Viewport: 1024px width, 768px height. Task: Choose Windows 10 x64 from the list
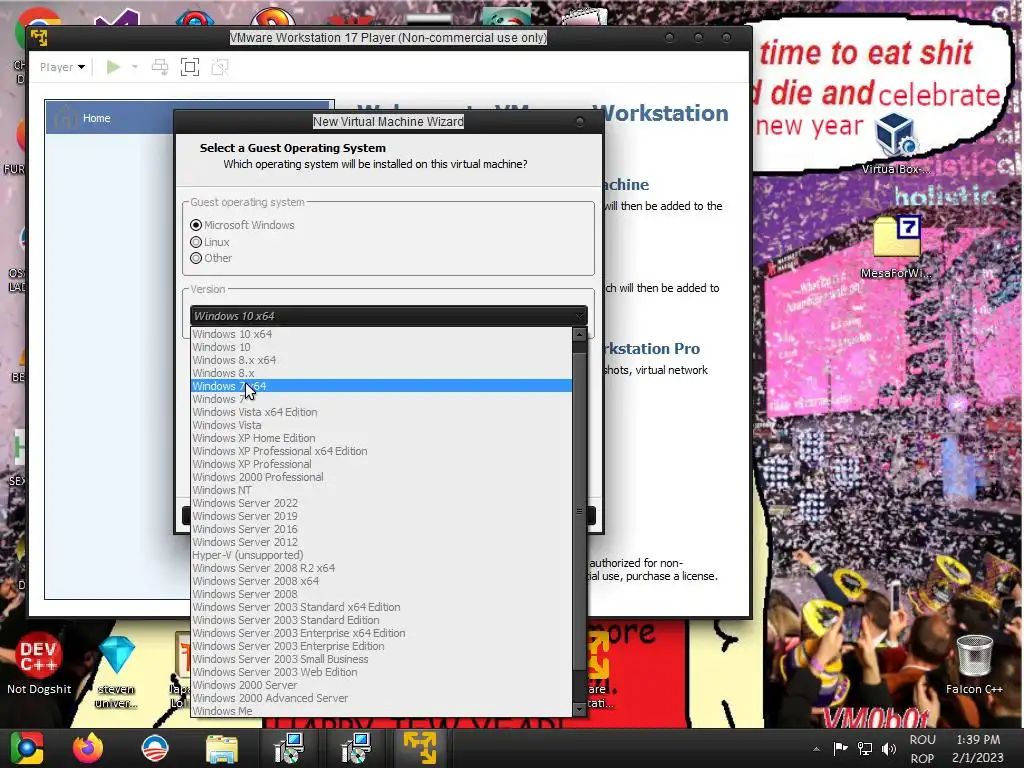tap(381, 334)
